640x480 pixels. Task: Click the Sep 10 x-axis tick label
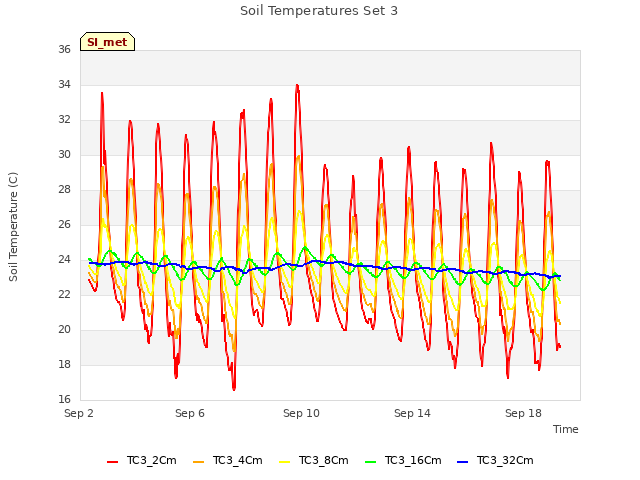pos(301,413)
